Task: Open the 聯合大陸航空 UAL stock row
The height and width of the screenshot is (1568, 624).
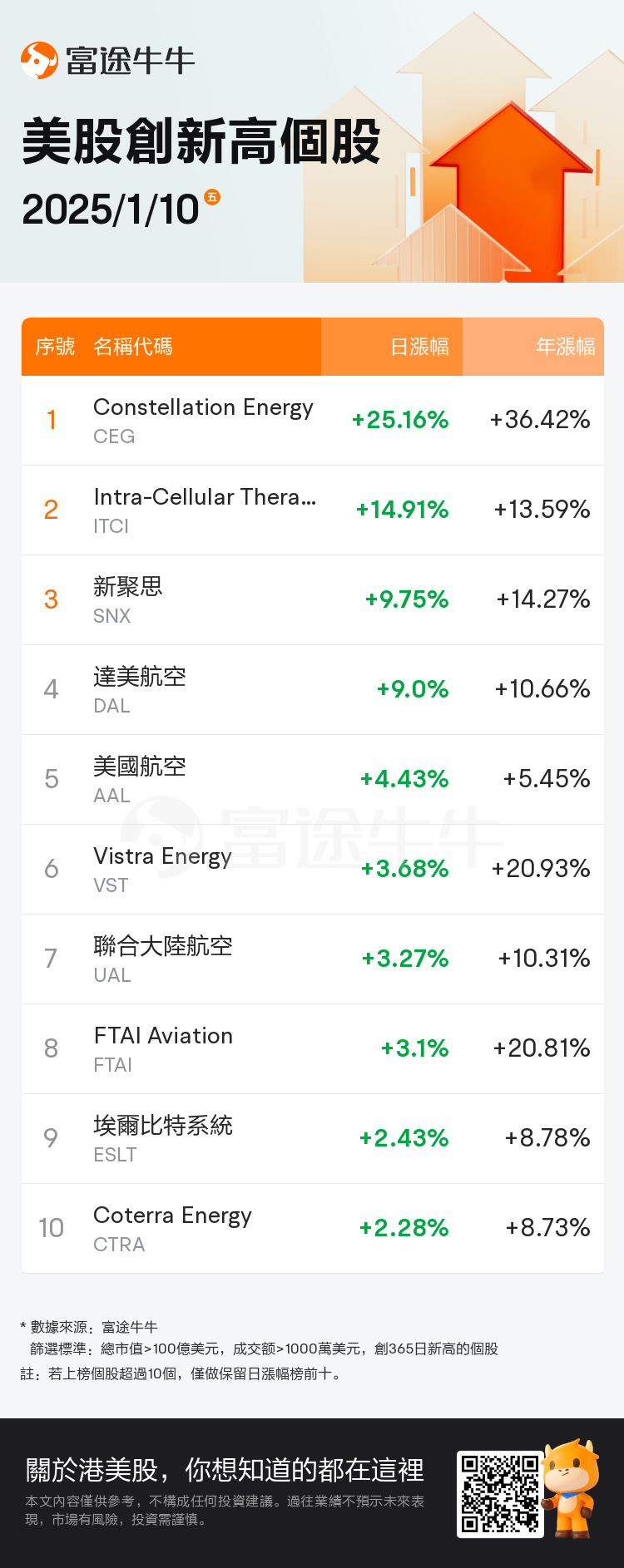Action: [313, 959]
